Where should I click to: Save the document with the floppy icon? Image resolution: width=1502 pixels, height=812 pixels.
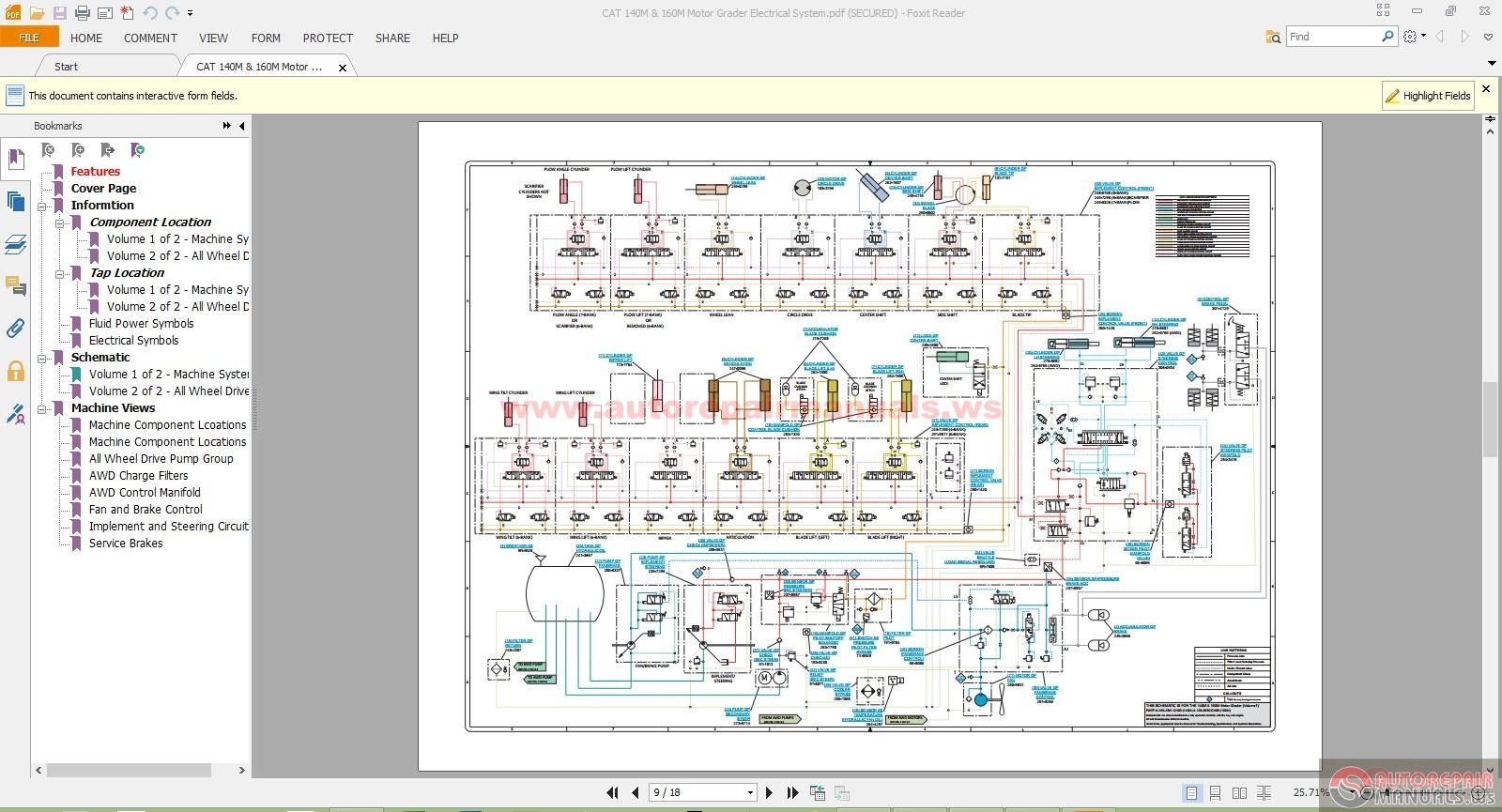(x=60, y=13)
